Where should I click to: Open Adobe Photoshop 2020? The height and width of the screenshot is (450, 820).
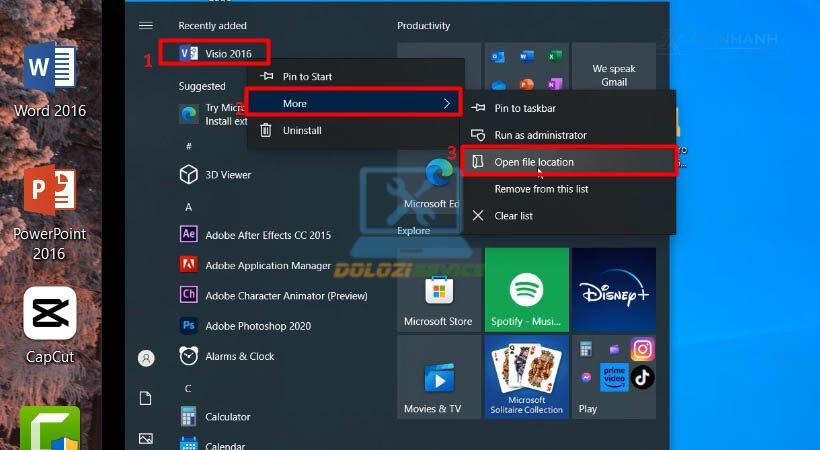(x=258, y=326)
